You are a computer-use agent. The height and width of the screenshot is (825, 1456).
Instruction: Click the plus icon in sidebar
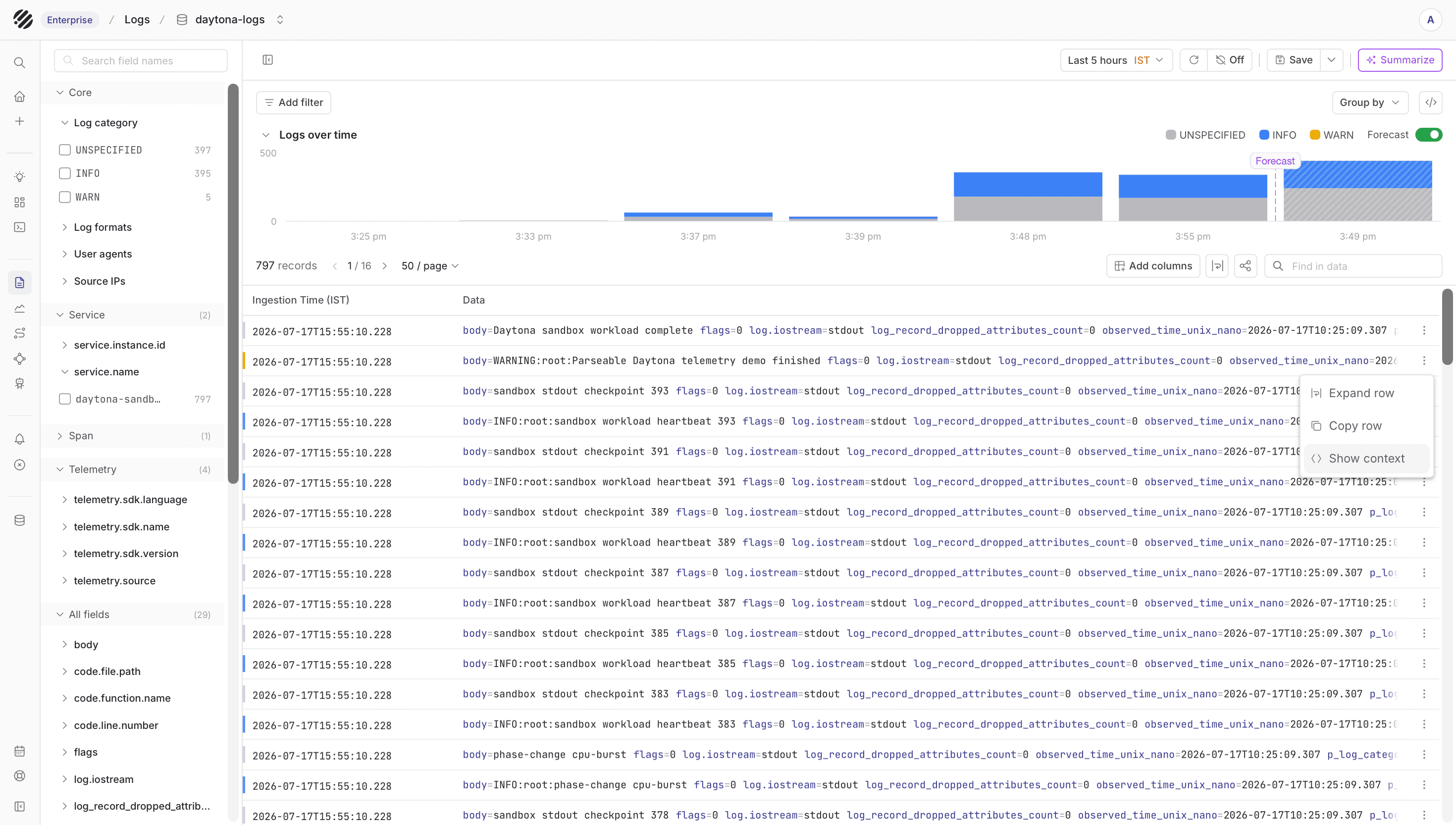point(20,121)
